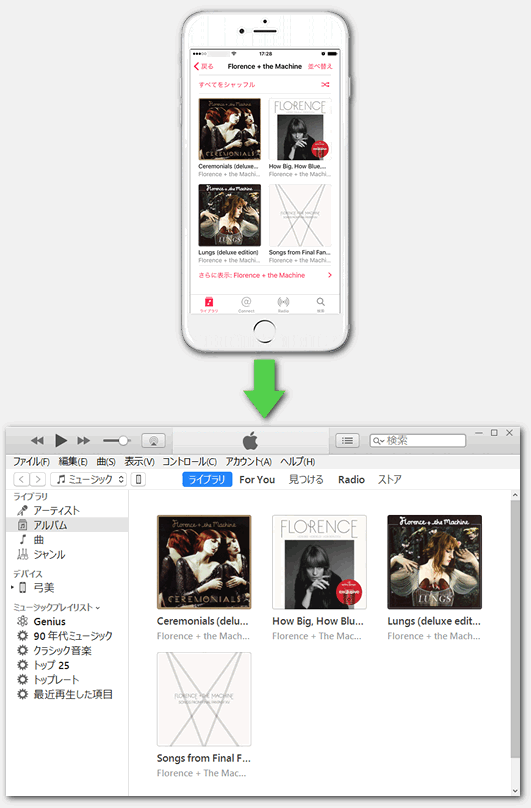531x808 pixels.
Task: Open the 編集(E) menu
Action: (x=73, y=462)
